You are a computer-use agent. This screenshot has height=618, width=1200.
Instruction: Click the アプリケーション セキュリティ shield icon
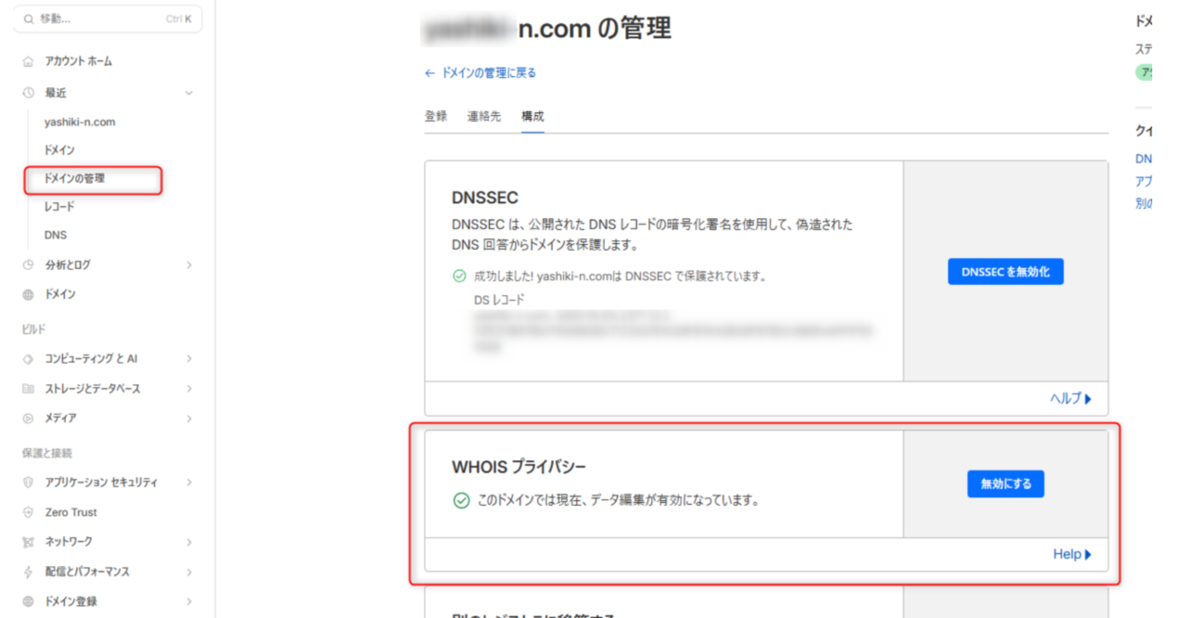pos(28,483)
